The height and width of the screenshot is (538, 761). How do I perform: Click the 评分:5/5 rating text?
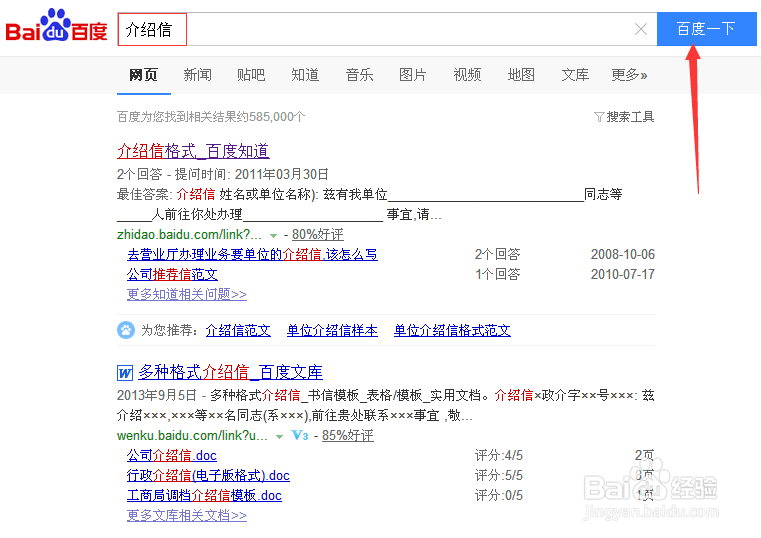coord(499,475)
